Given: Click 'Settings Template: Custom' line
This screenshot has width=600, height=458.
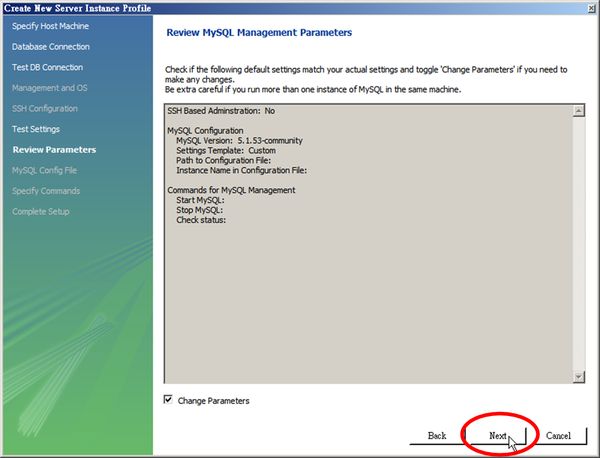Looking at the screenshot, I should [226, 151].
